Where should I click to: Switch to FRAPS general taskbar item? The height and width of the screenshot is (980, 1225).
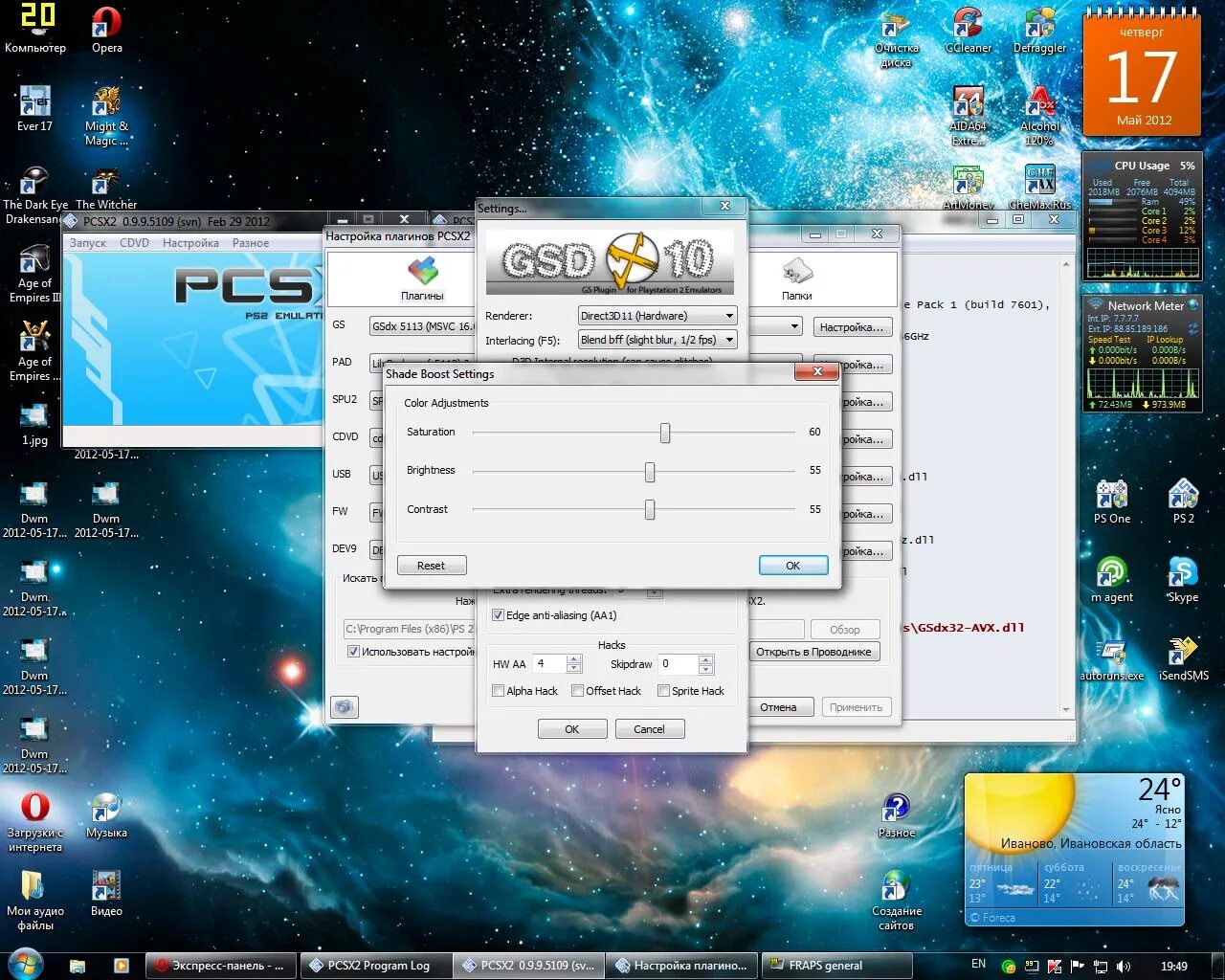coord(836,965)
